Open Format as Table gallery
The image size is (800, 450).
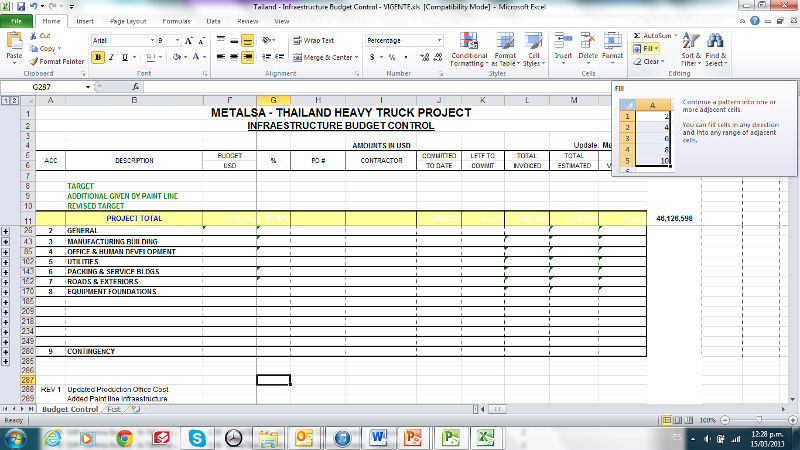[505, 41]
